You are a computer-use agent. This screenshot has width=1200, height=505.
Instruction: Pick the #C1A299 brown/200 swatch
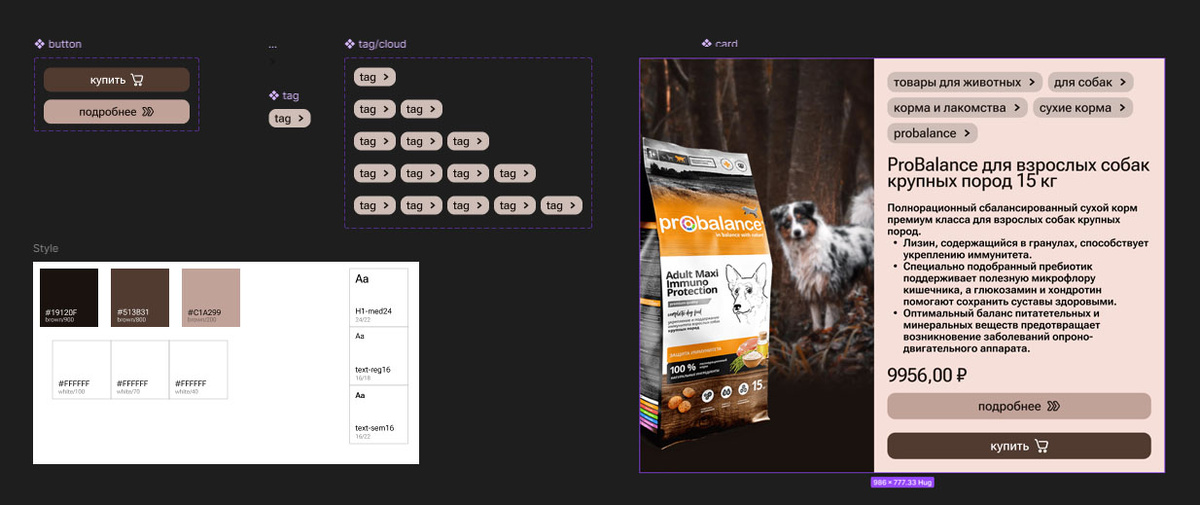click(x=211, y=298)
